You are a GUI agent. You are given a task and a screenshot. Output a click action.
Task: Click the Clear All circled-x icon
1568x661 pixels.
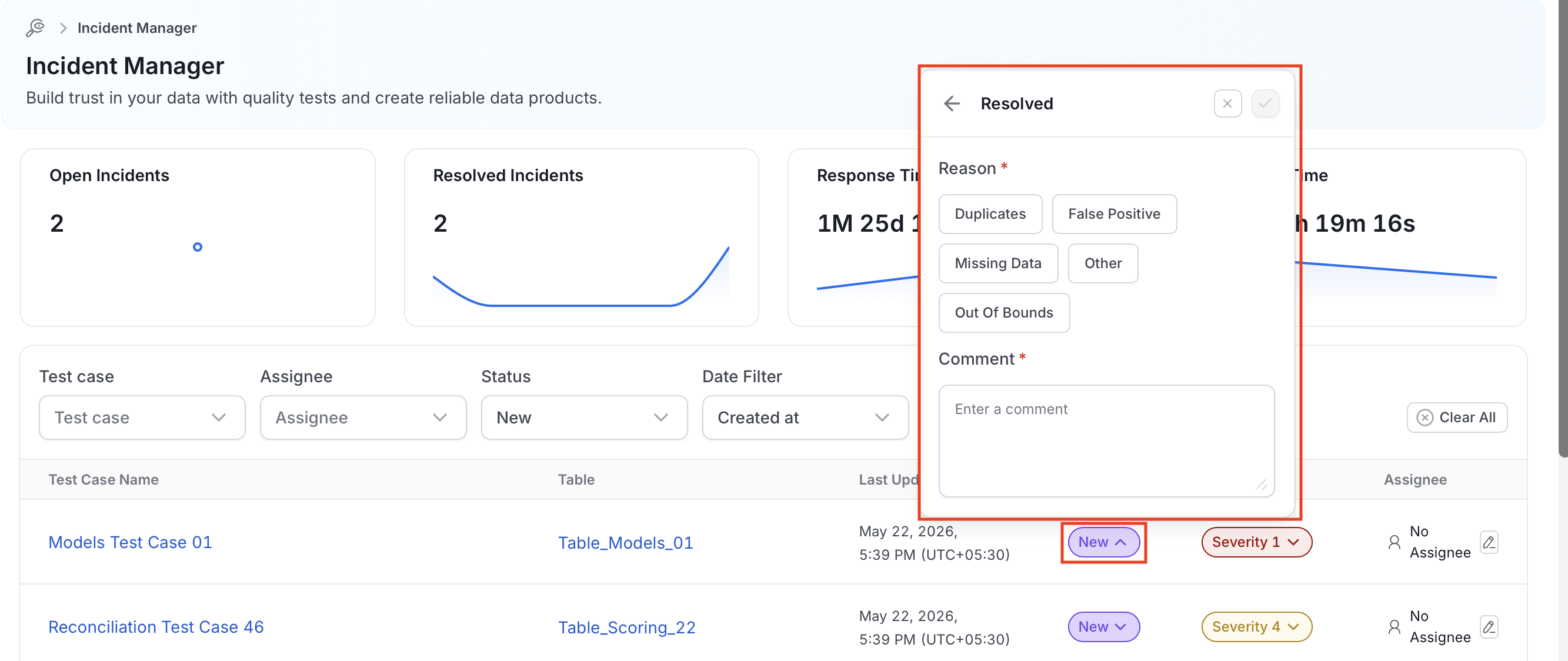[1425, 418]
